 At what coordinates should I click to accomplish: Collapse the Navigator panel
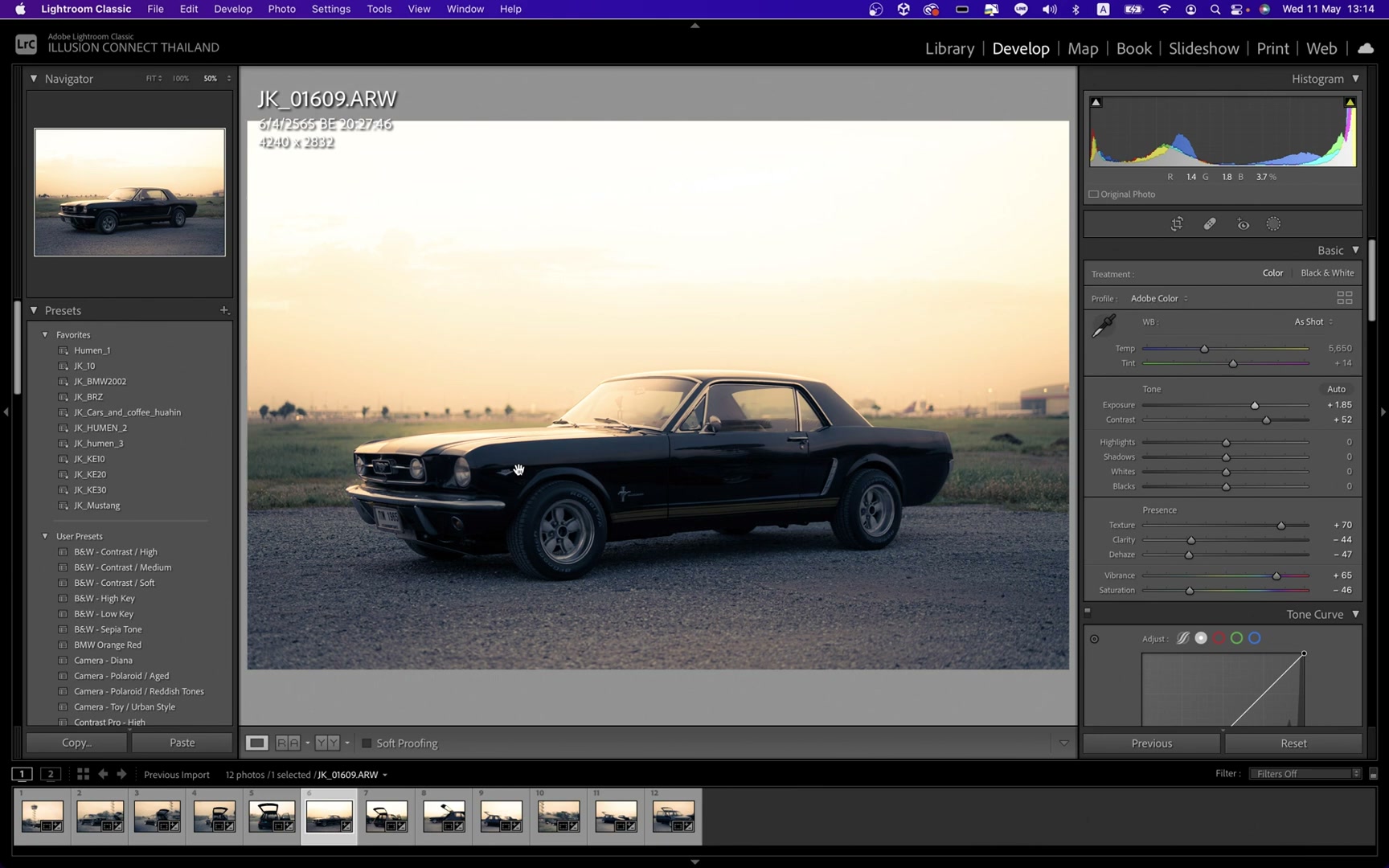(x=34, y=79)
